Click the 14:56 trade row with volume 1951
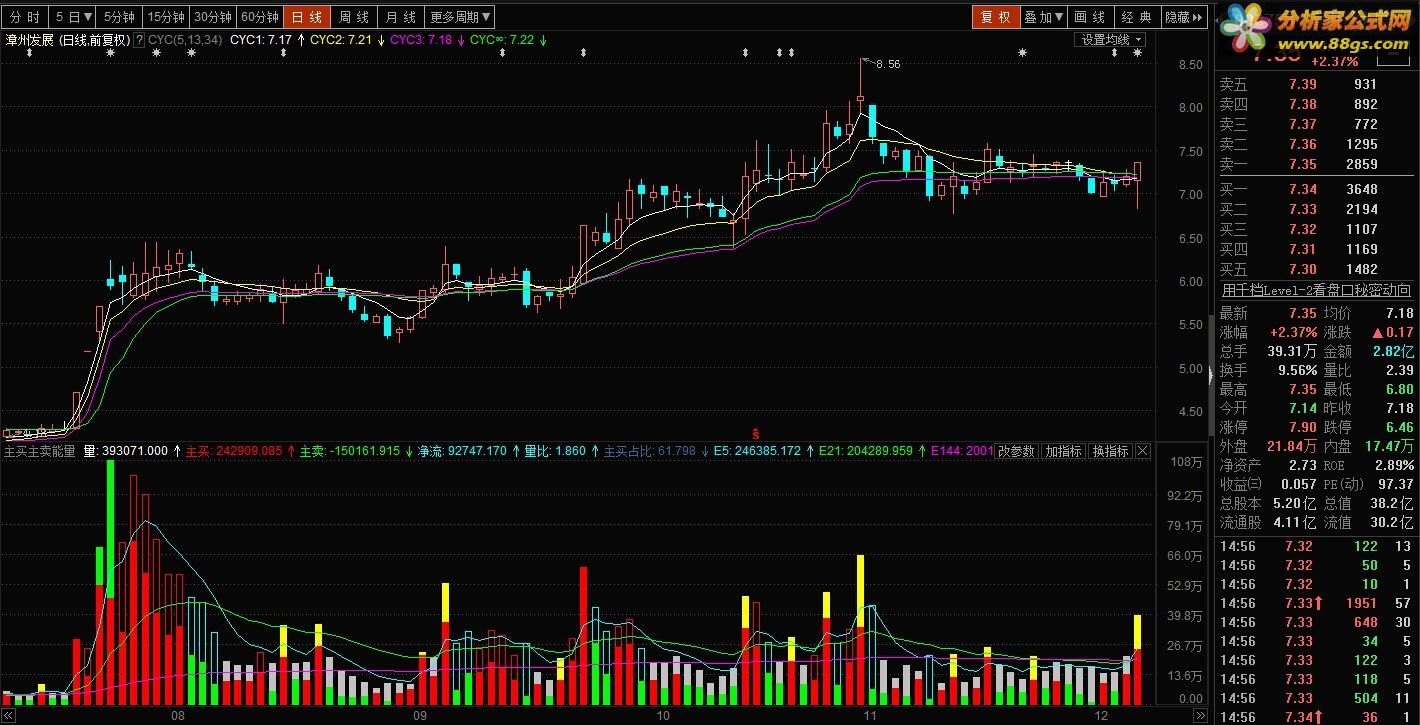Viewport: 1420px width, 725px height. pyautogui.click(x=1316, y=604)
